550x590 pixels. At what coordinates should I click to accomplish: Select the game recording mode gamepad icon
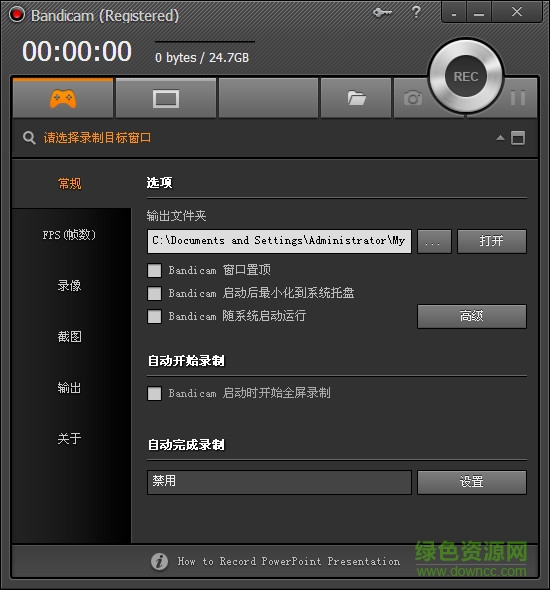[63, 99]
